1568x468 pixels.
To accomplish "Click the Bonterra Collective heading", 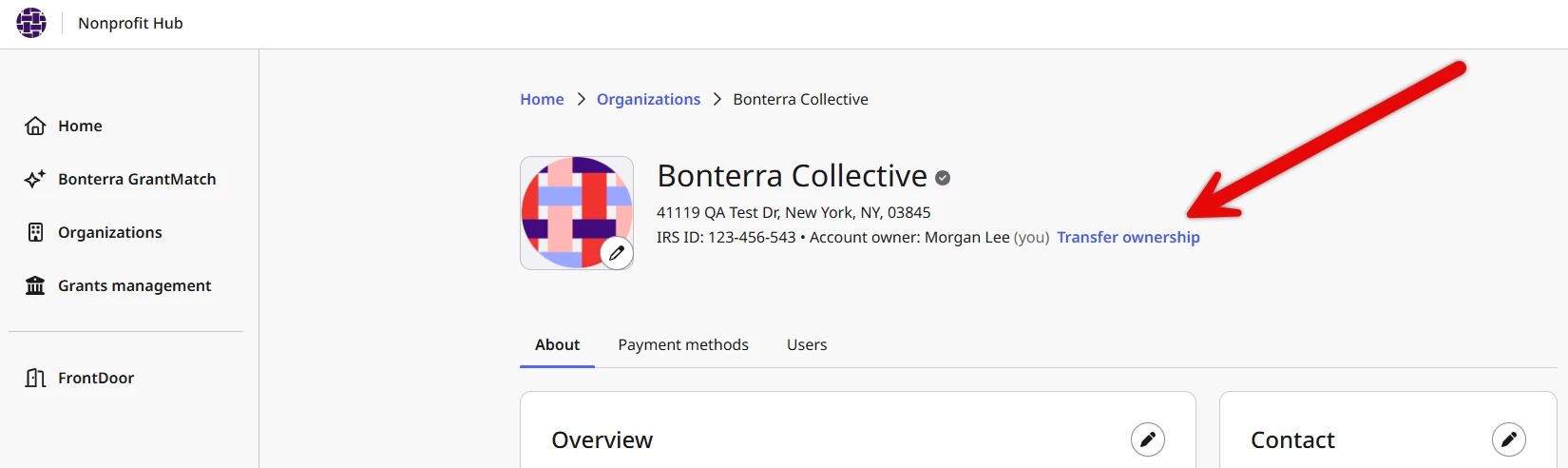I will point(792,176).
